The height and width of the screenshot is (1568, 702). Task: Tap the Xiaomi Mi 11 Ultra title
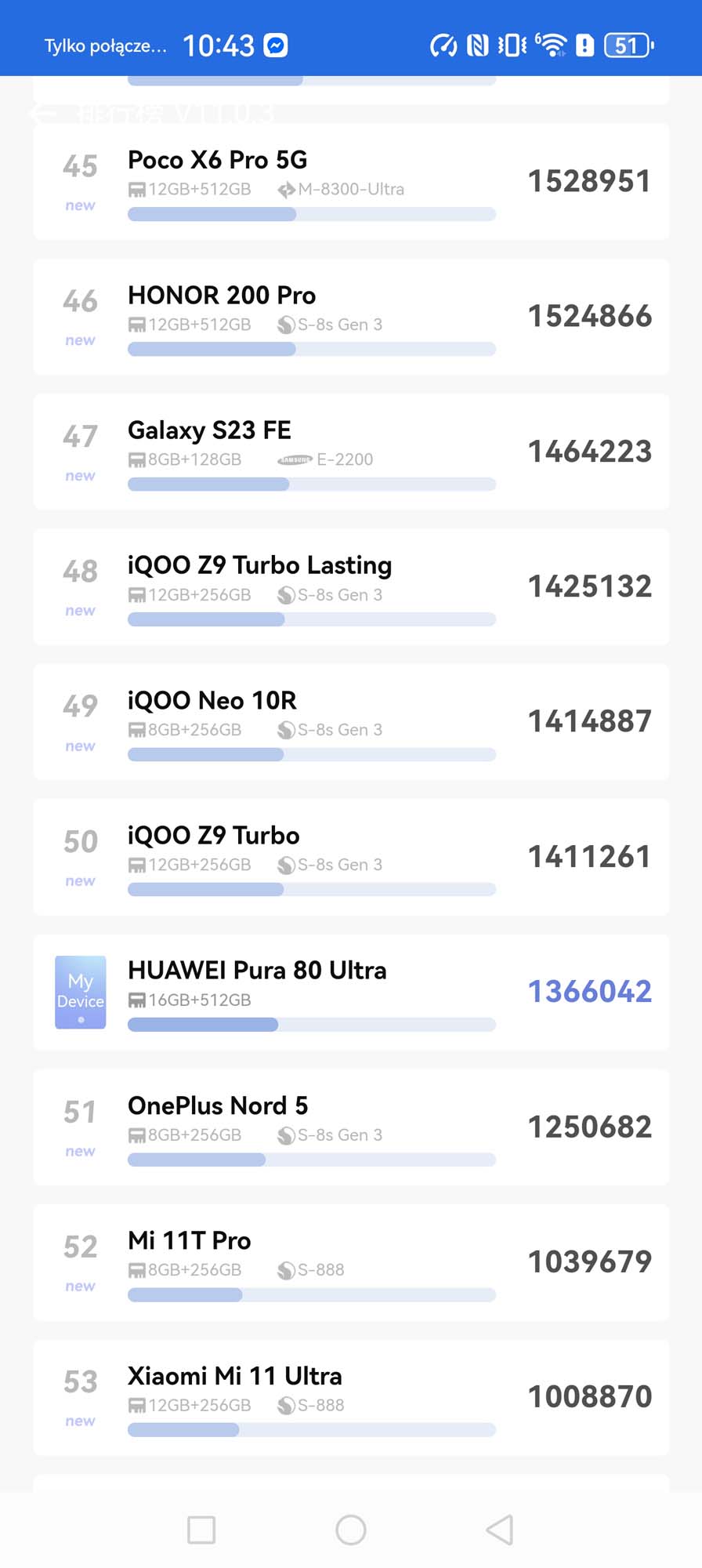click(235, 1376)
